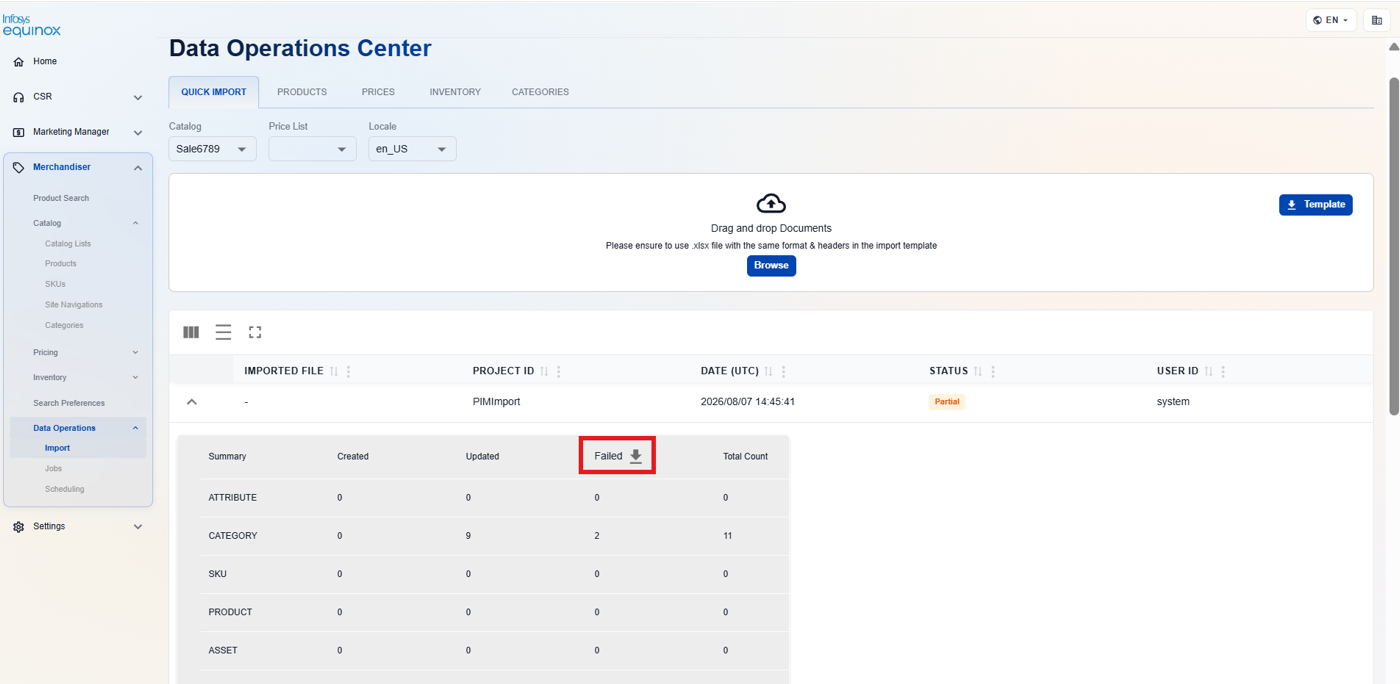Open Jobs under Data Operations
Image resolution: width=1400 pixels, height=684 pixels.
(53, 468)
